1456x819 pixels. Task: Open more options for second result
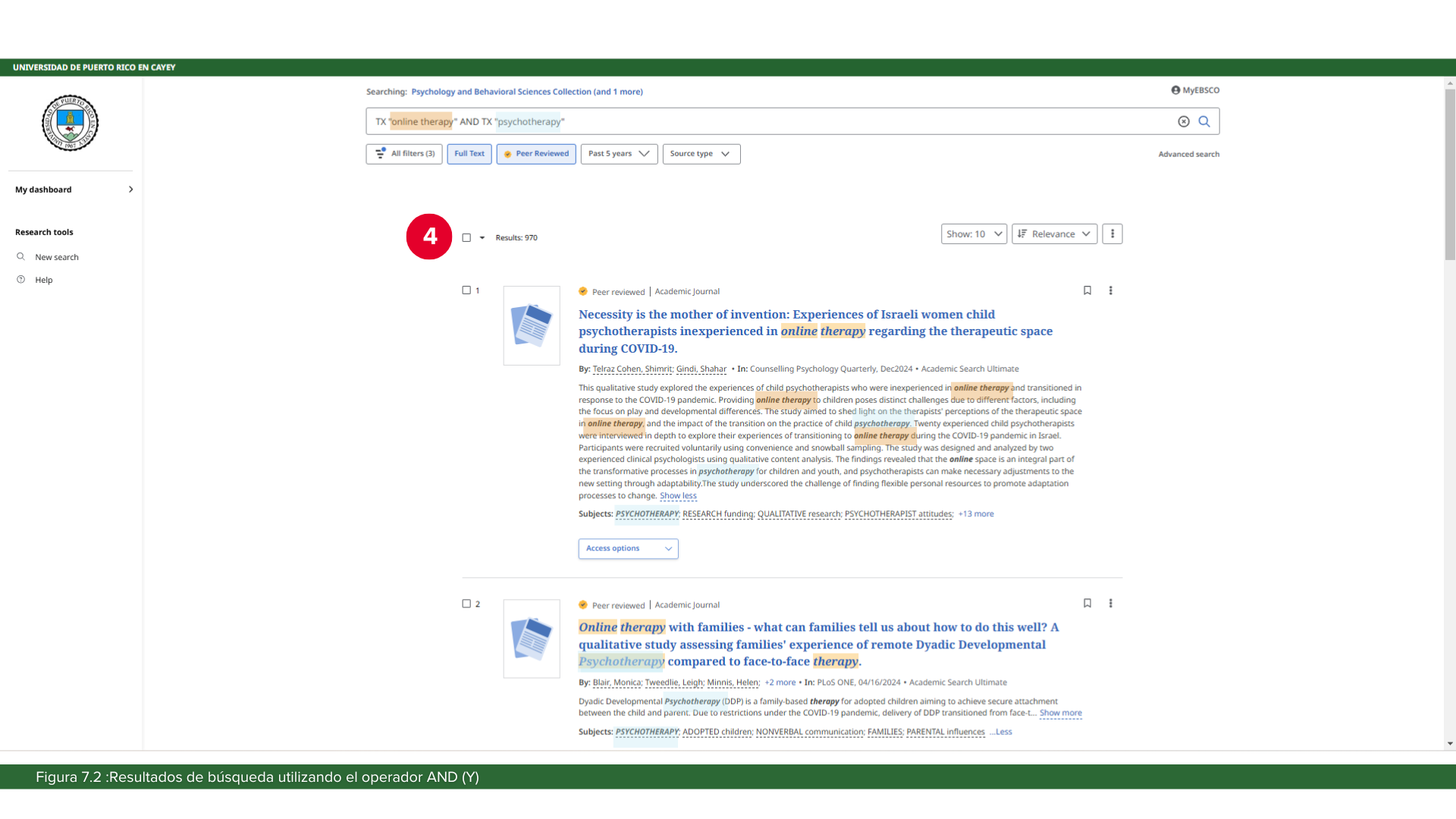(x=1110, y=604)
